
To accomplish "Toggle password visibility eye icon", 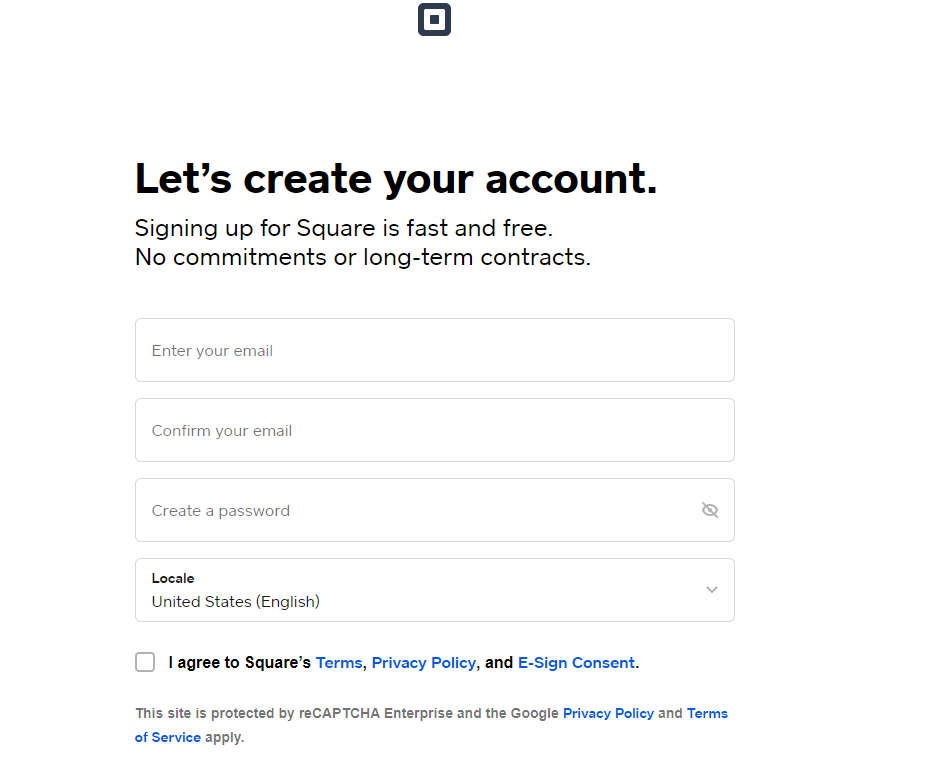I will point(710,510).
